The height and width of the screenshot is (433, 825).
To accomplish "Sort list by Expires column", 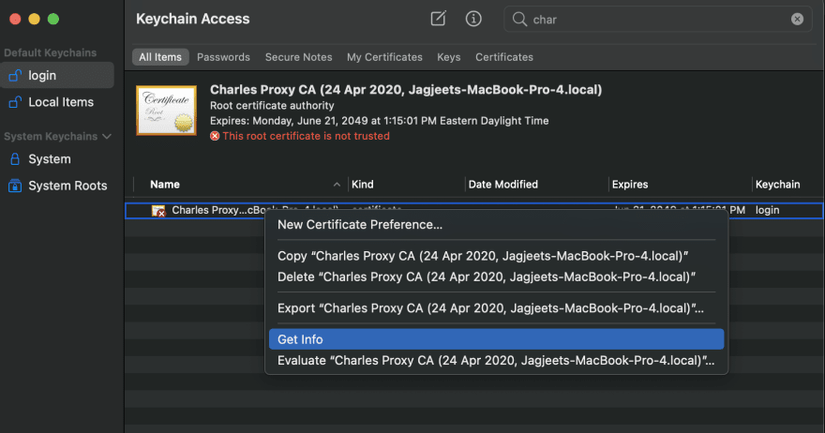I will 631,185.
